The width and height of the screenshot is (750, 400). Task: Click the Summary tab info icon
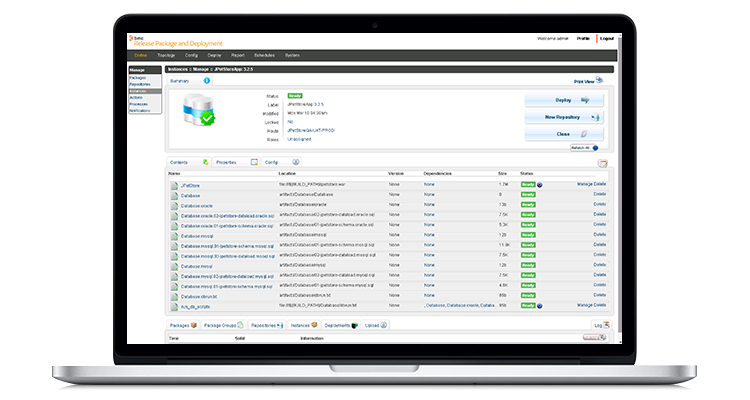[x=207, y=81]
